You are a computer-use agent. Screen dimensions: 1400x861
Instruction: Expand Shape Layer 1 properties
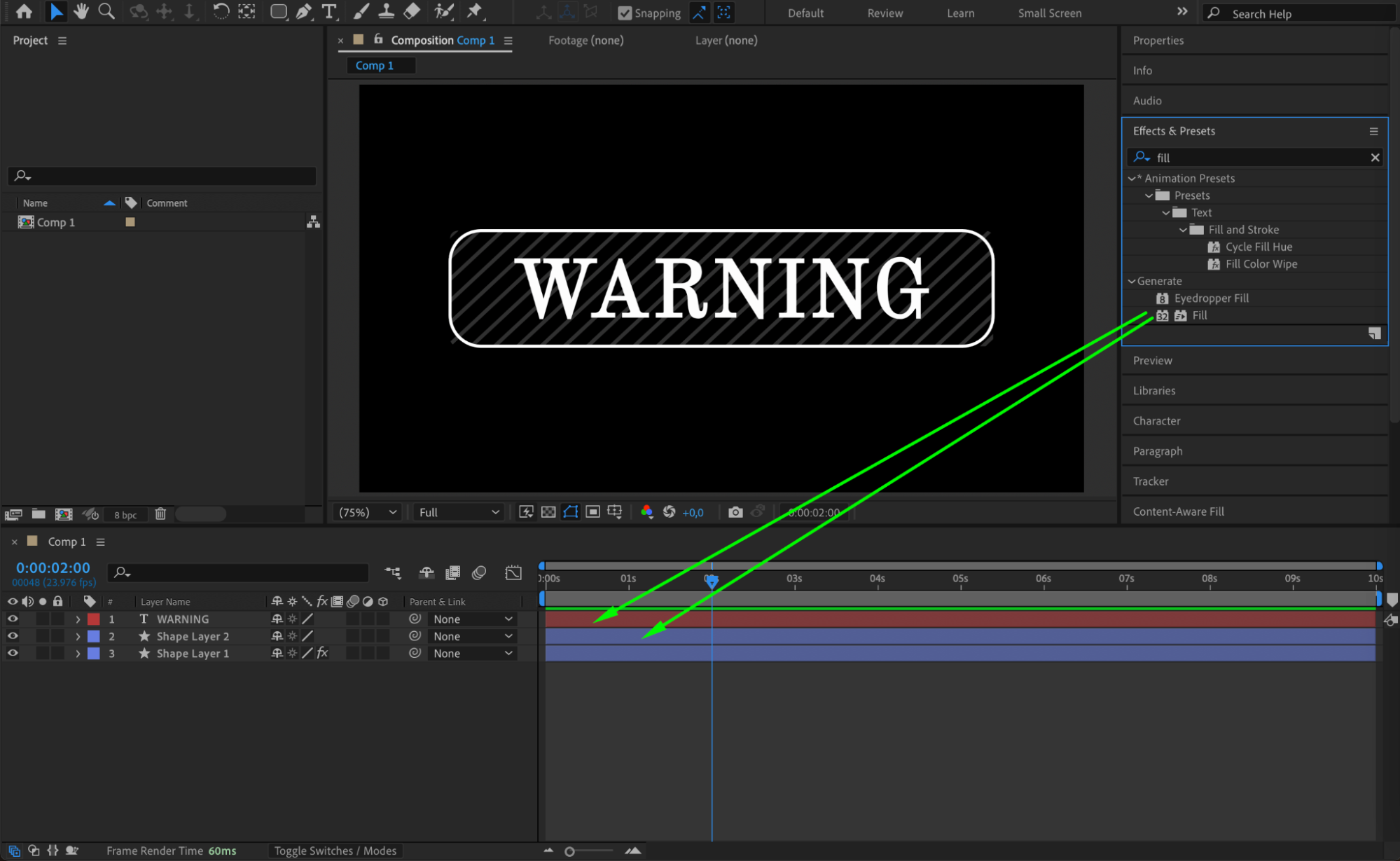[x=78, y=654]
